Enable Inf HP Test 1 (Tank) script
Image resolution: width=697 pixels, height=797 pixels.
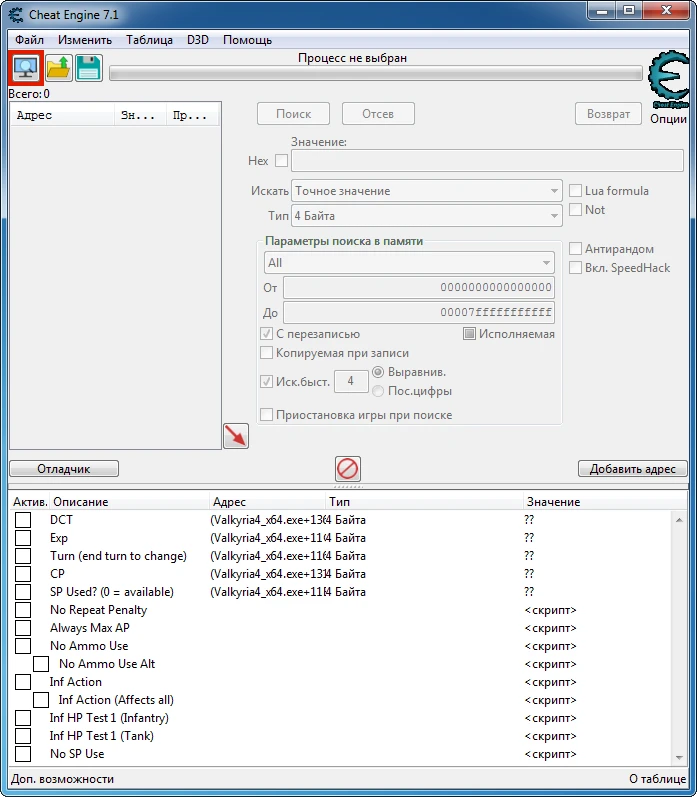tap(23, 736)
